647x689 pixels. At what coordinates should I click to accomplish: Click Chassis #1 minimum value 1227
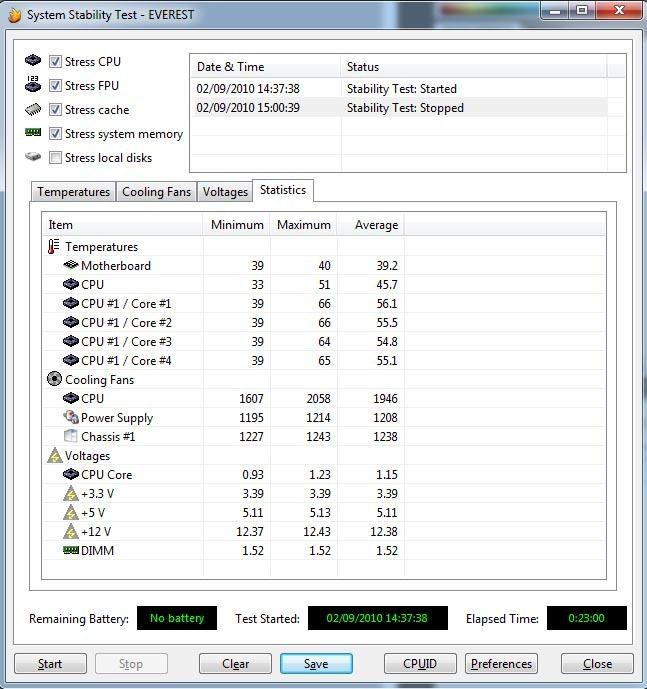click(251, 437)
